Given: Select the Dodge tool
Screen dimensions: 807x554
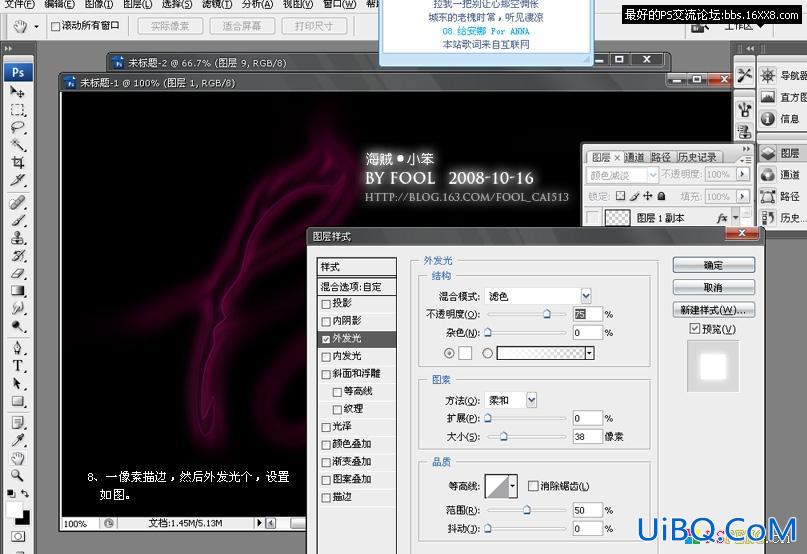Looking at the screenshot, I should click(x=17, y=326).
